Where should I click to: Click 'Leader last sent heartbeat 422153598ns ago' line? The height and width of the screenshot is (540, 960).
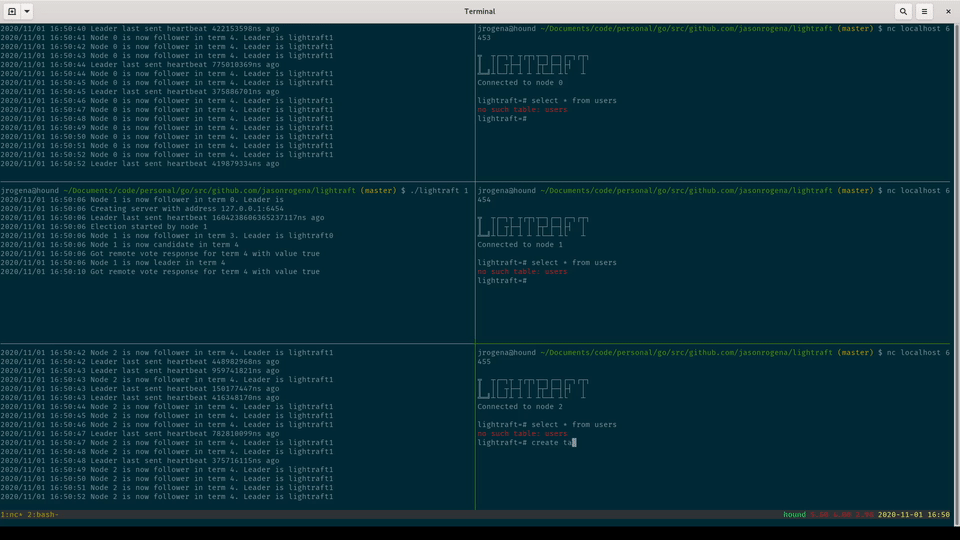(x=140, y=28)
